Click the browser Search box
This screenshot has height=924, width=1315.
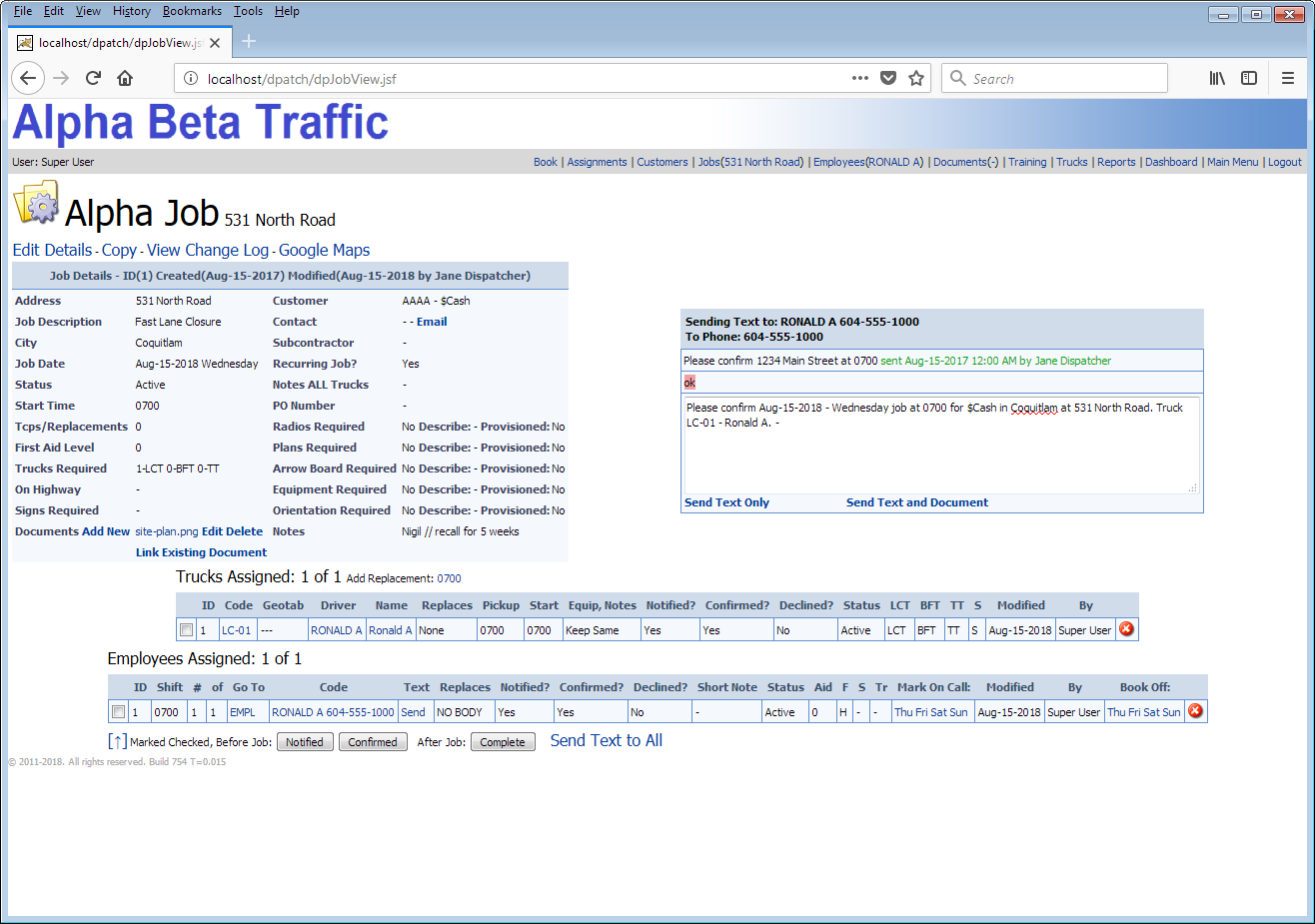coord(1054,78)
